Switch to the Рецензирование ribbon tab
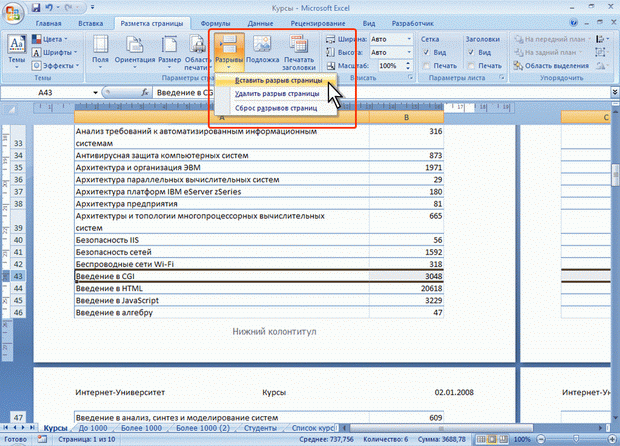The image size is (620, 446). tap(318, 24)
